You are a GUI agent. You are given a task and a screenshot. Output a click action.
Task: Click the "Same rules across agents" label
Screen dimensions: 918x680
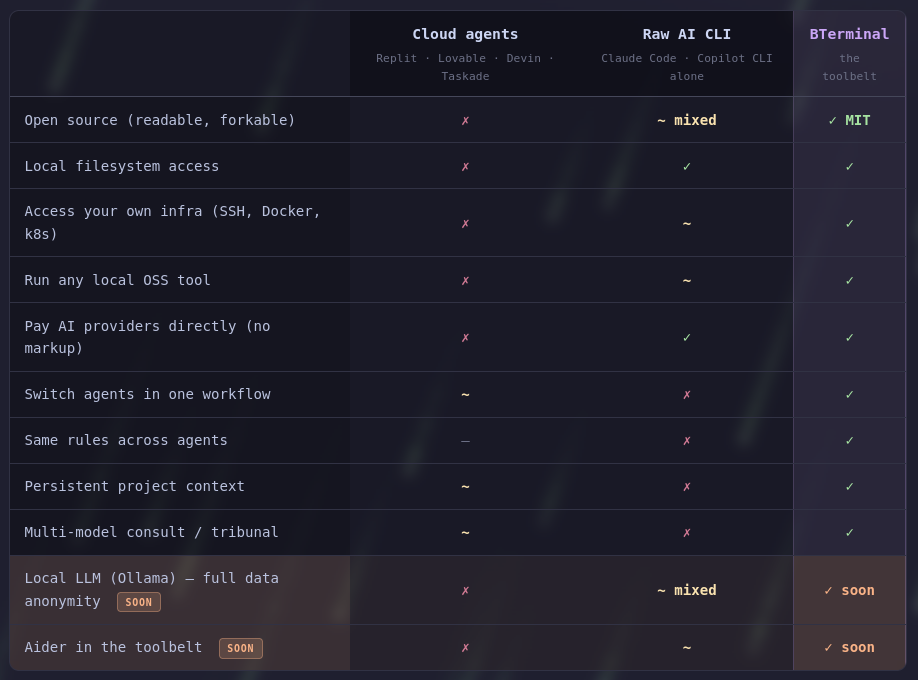(125, 440)
